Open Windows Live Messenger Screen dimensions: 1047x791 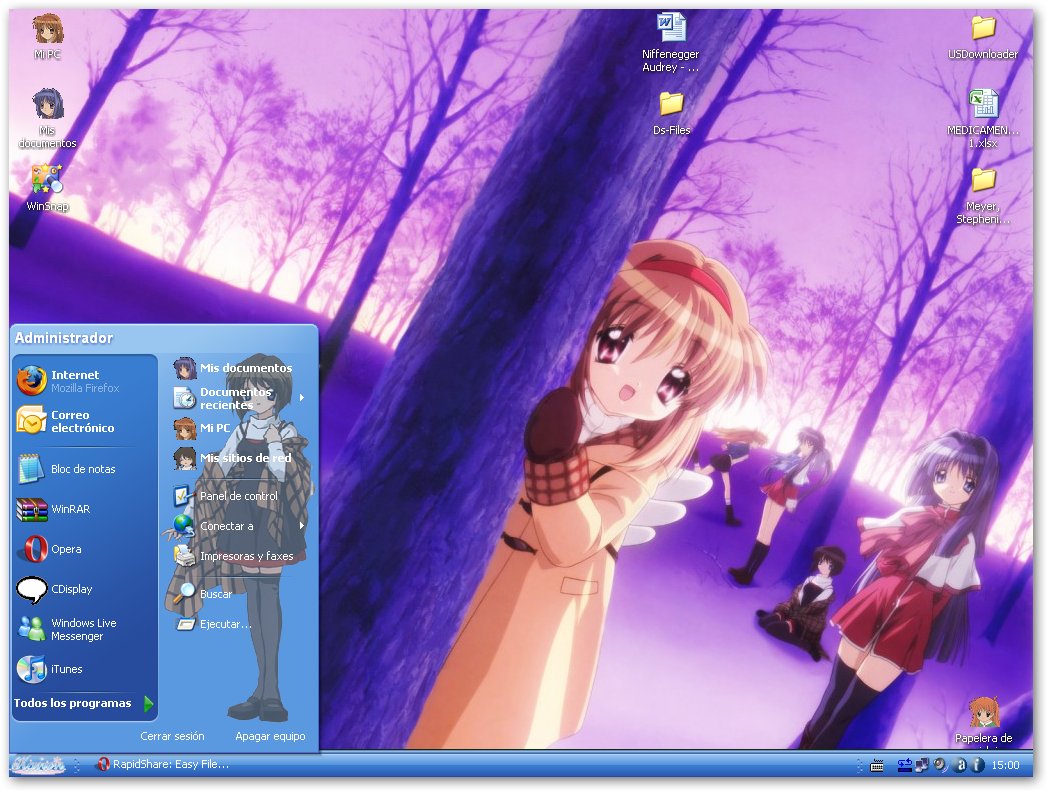[84, 629]
